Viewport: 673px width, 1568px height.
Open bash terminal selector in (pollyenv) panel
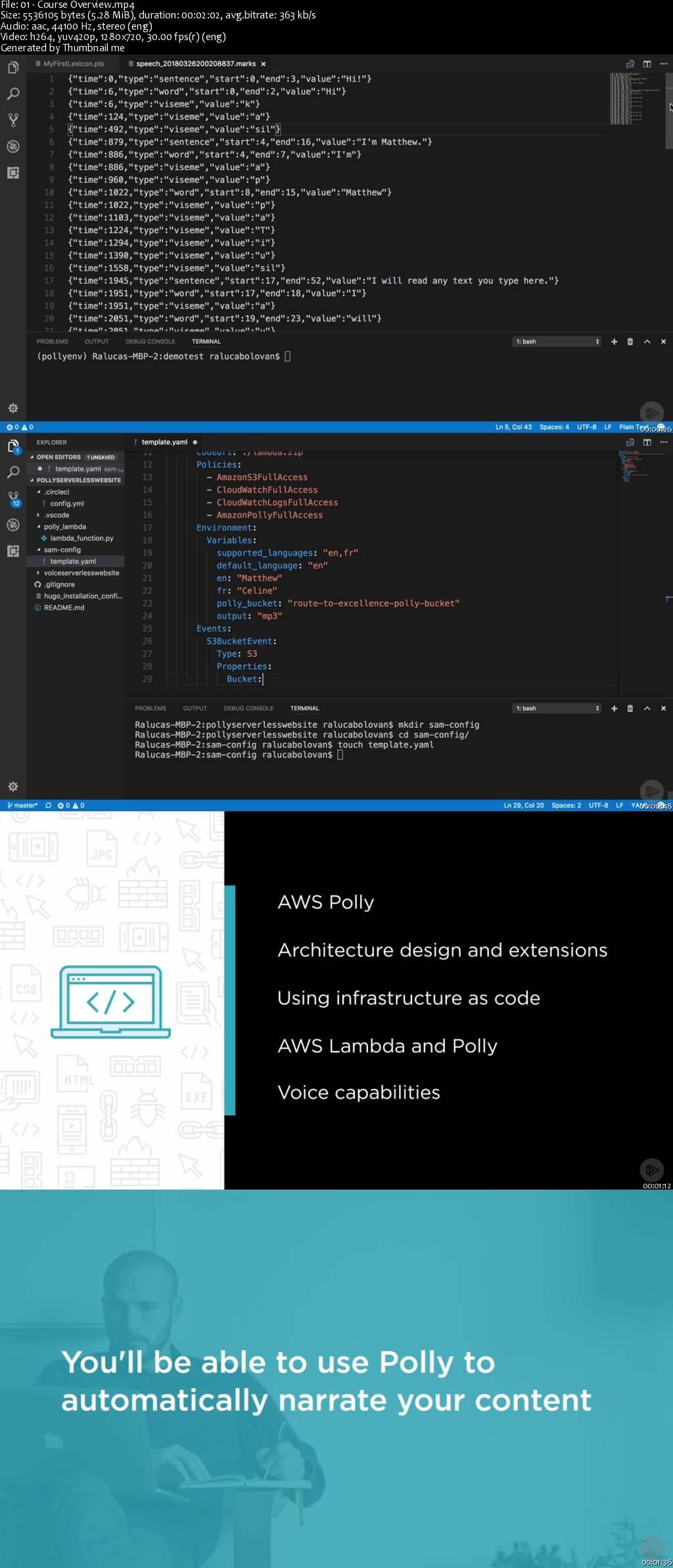point(557,342)
